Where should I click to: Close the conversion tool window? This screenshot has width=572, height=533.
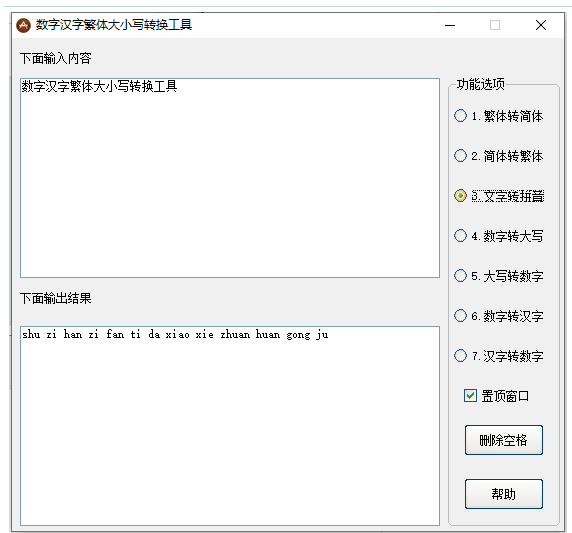pyautogui.click(x=541, y=25)
